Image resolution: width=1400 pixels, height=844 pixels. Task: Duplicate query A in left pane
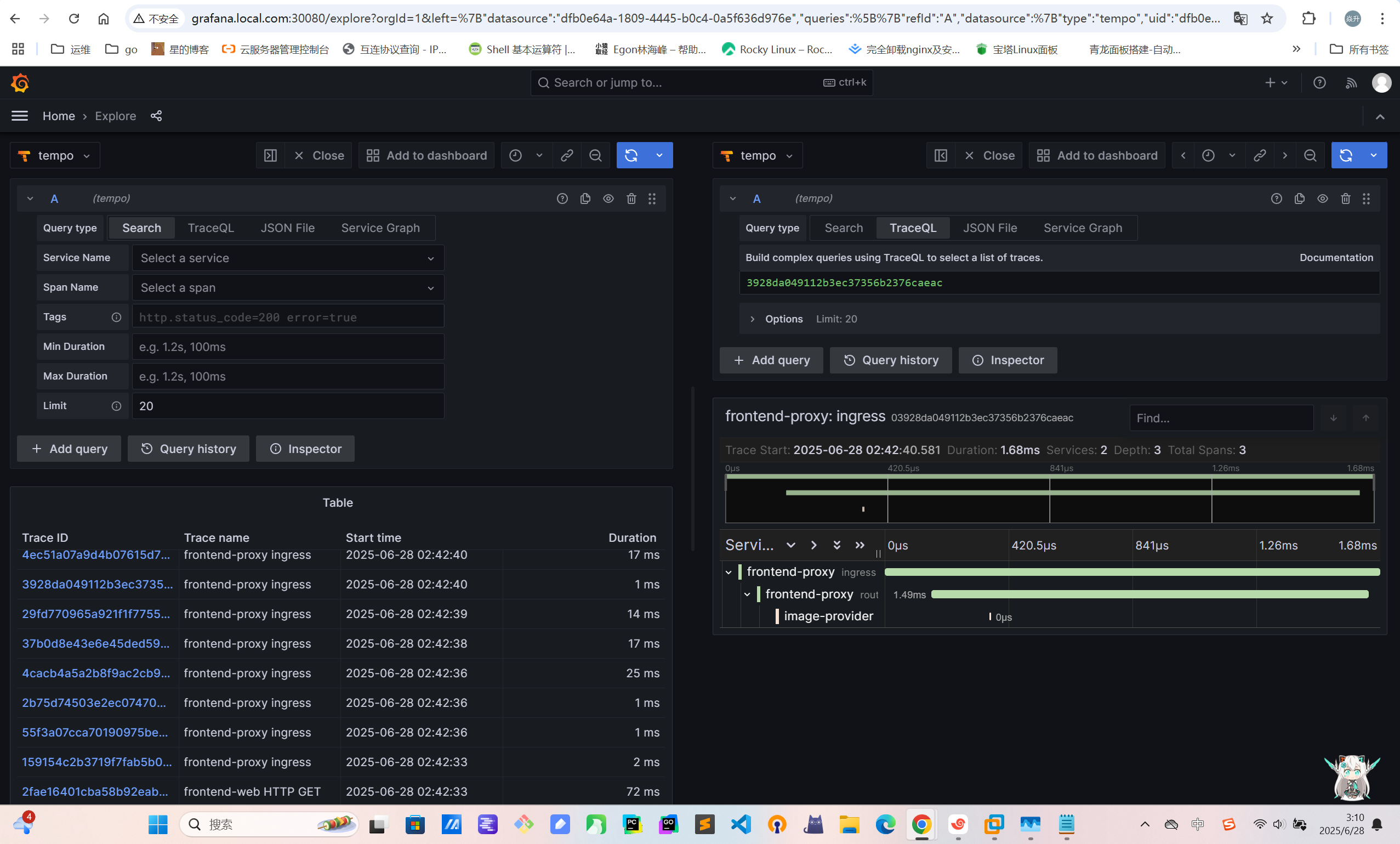(x=585, y=199)
